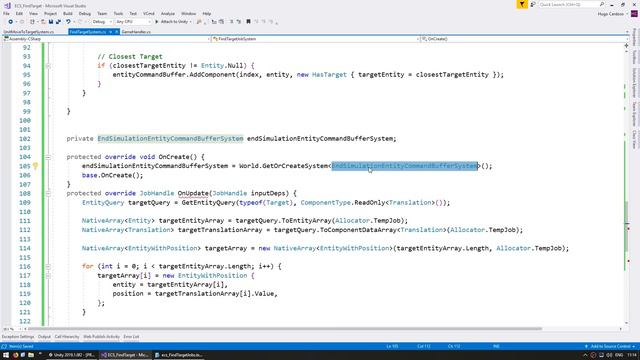Click HasTarget type on line 95
Viewport: 640px width, 360px height.
point(329,75)
